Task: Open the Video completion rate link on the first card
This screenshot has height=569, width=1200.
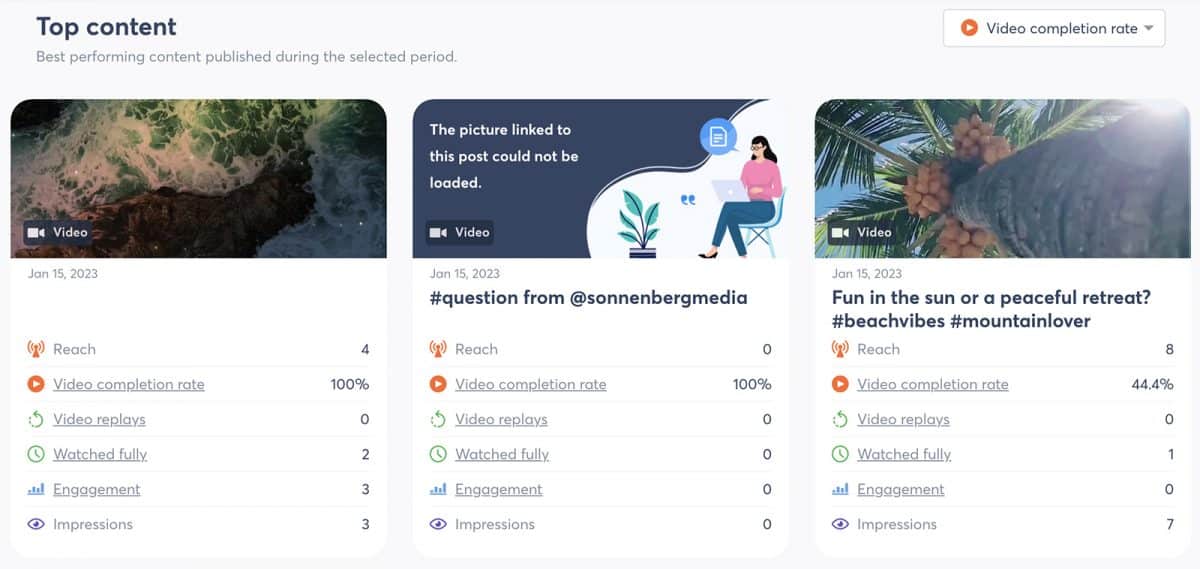Action: point(129,384)
